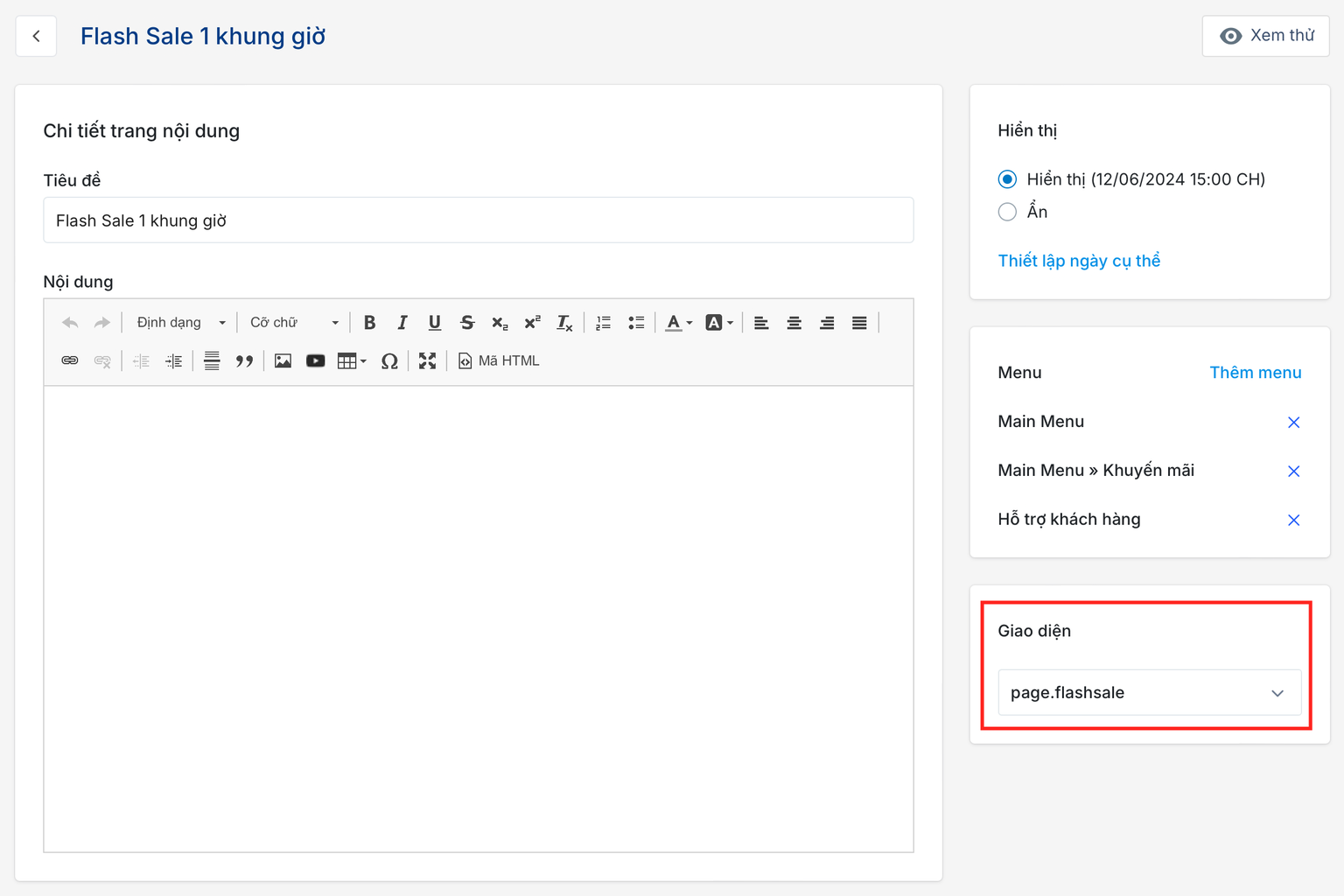Expand the page.flashsale theme dropdown
Viewport: 1344px width, 896px height.
1149,693
